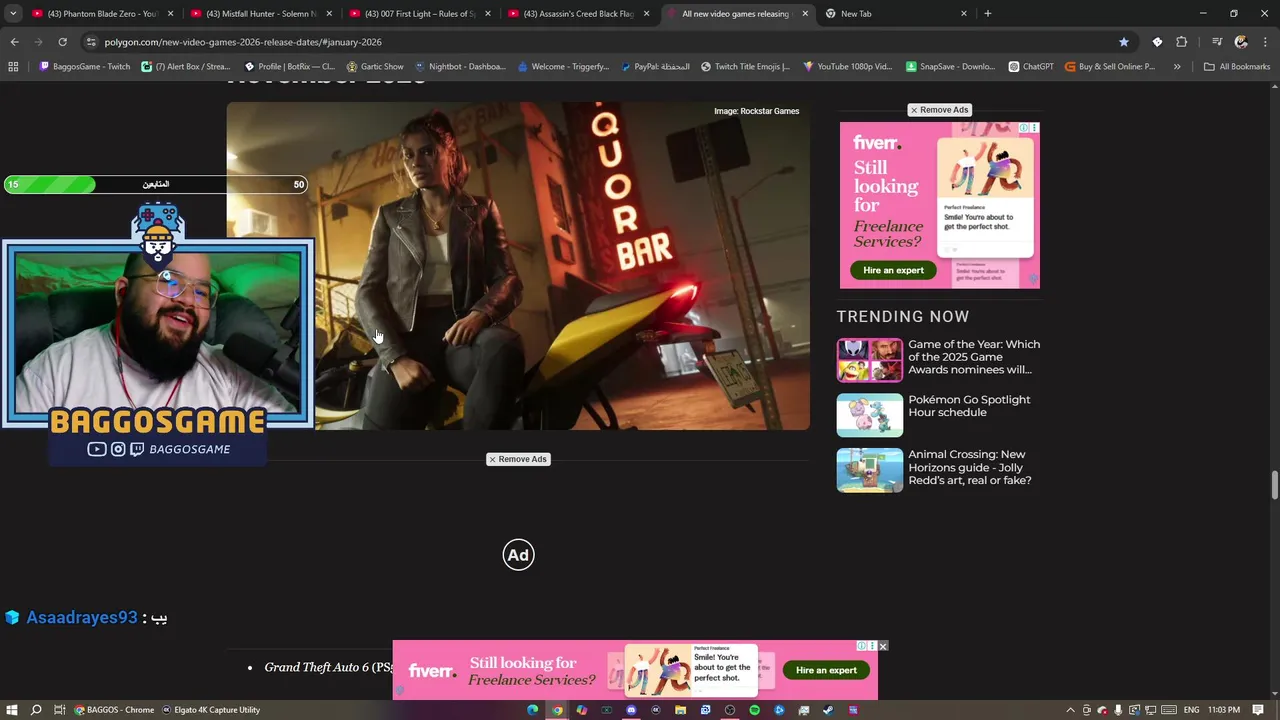Reload the polygon.com page
The image size is (1280, 720).
62,42
